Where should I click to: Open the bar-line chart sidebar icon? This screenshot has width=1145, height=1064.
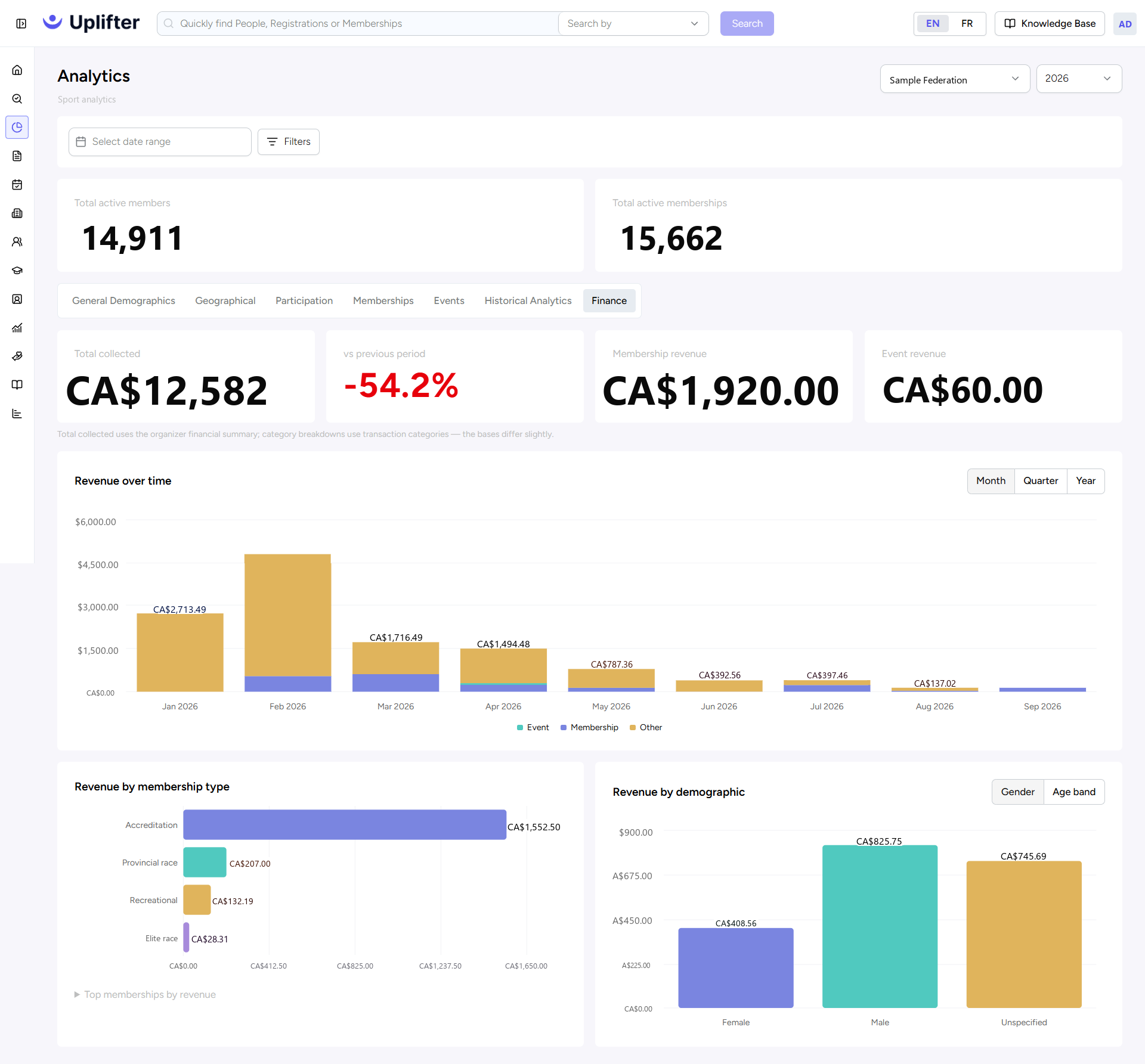(17, 328)
